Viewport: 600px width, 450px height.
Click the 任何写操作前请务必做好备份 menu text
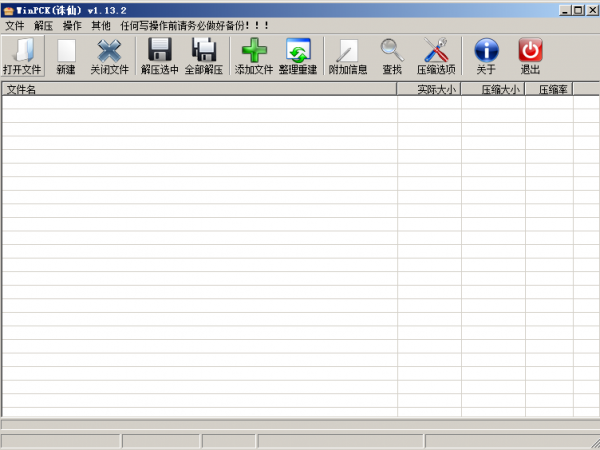(x=194, y=26)
